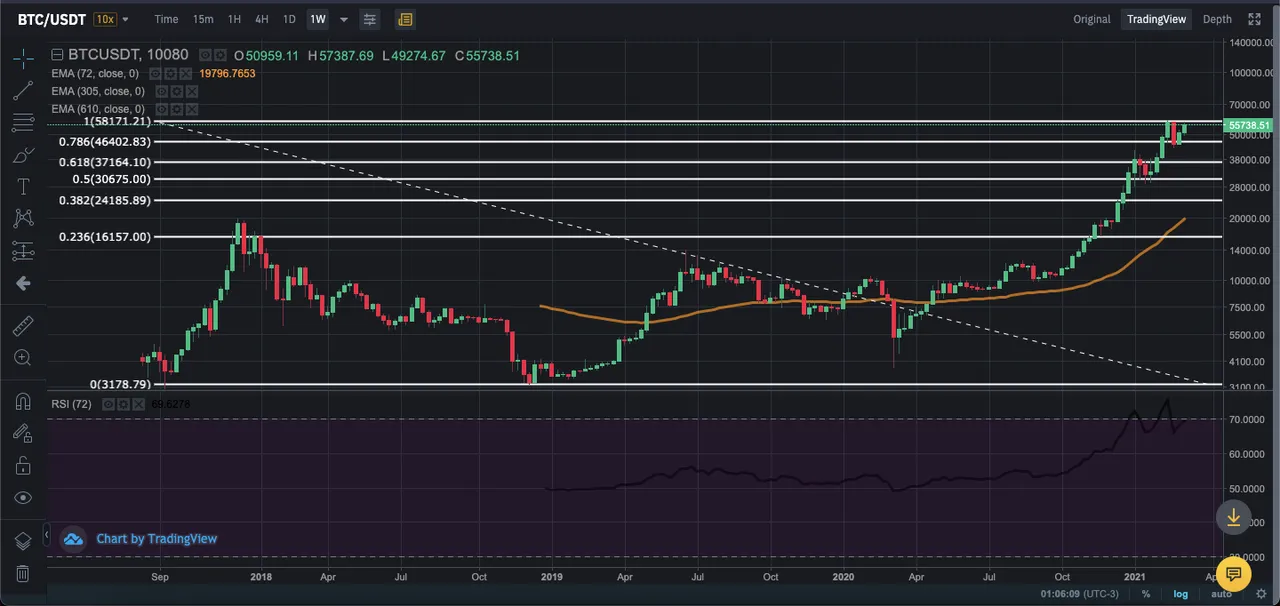Hide the EMA 610 indicator
Image resolution: width=1280 pixels, height=606 pixels.
(x=162, y=109)
